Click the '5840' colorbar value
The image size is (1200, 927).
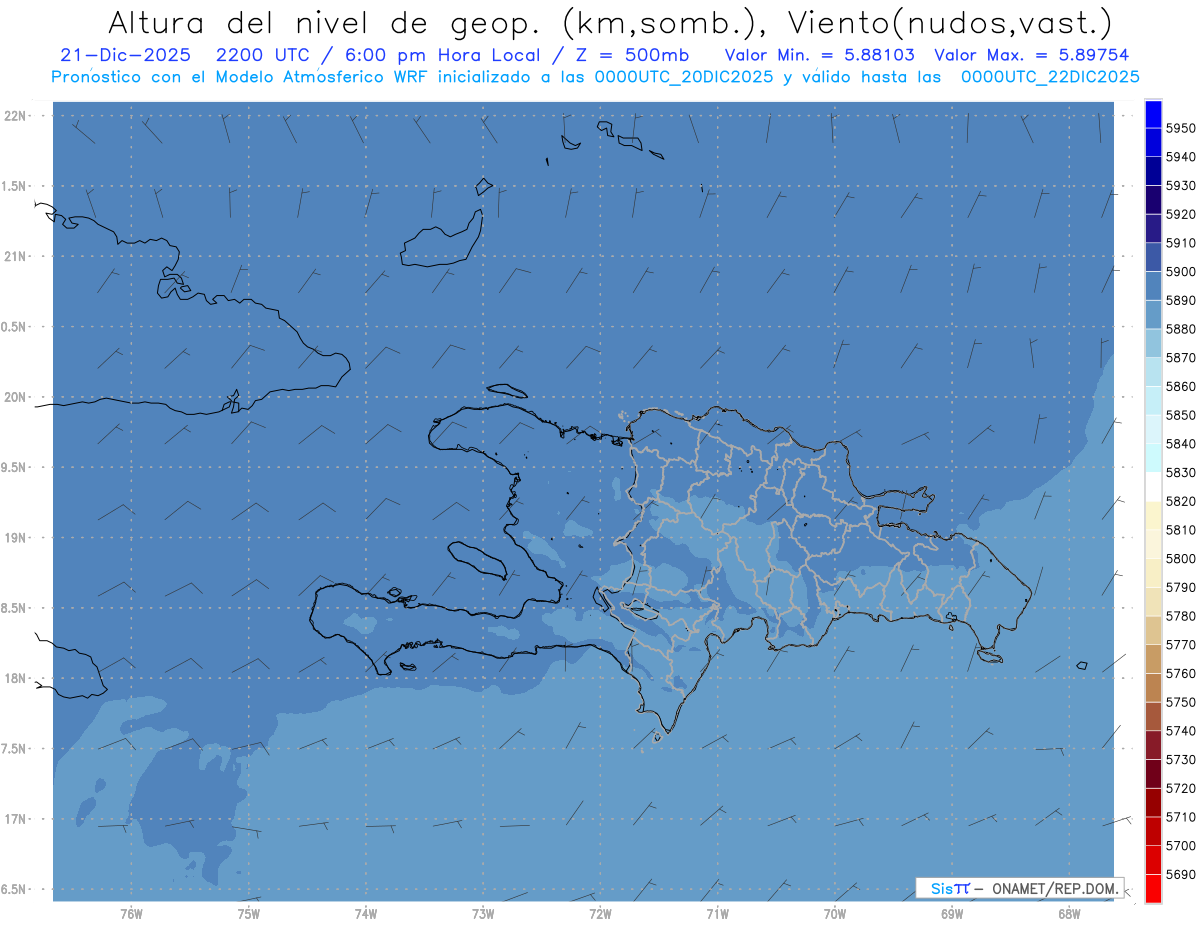(x=1180, y=444)
